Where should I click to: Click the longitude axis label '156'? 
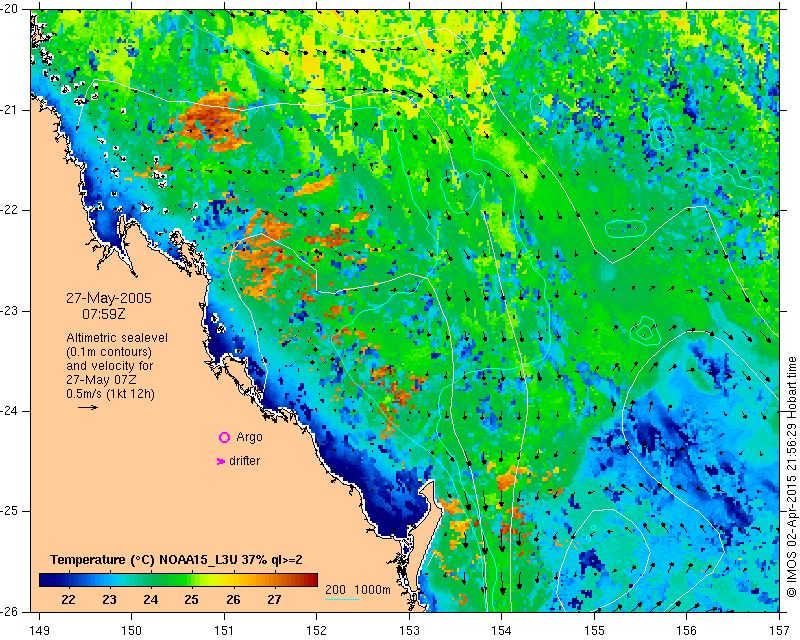pos(687,631)
